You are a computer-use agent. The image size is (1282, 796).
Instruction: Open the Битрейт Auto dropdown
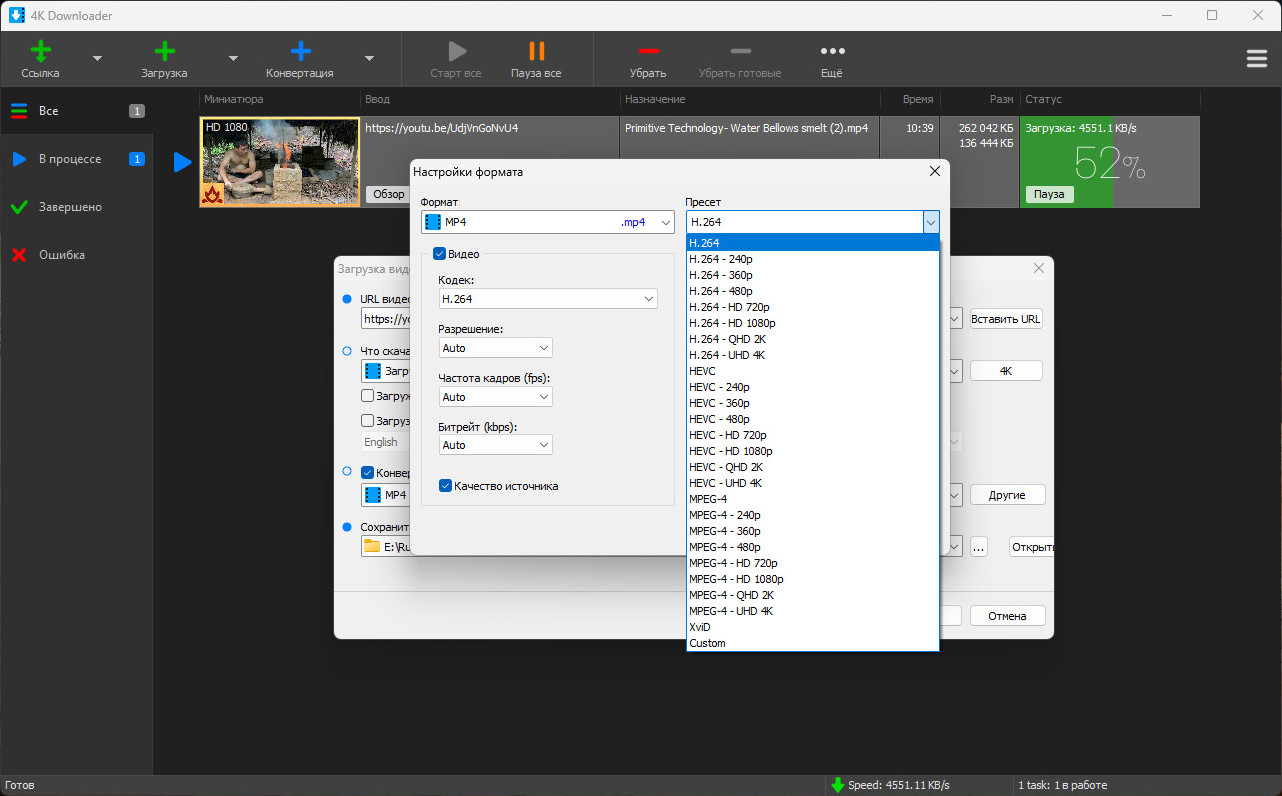(x=495, y=445)
